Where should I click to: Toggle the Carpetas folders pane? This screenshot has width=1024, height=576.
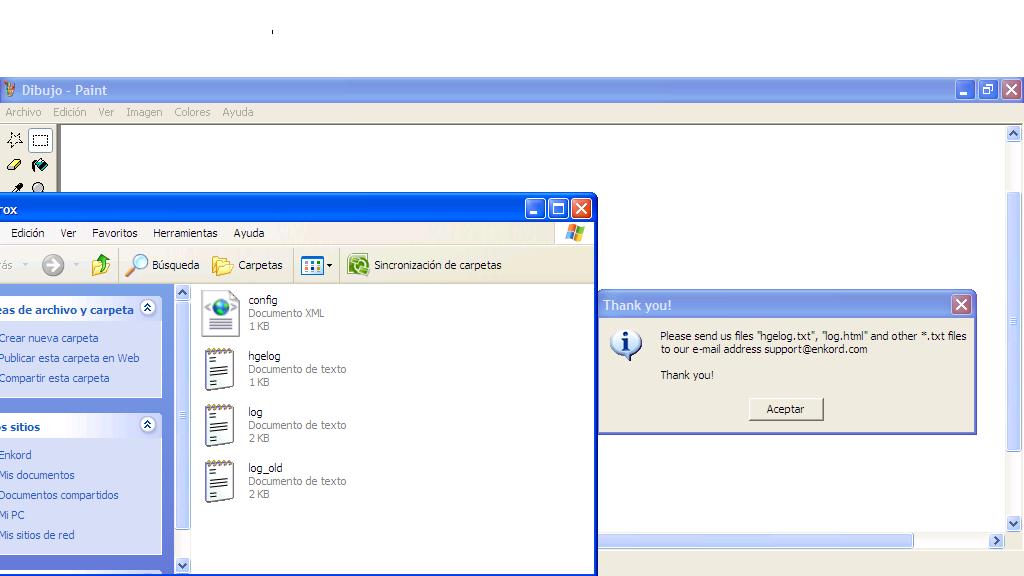(248, 265)
